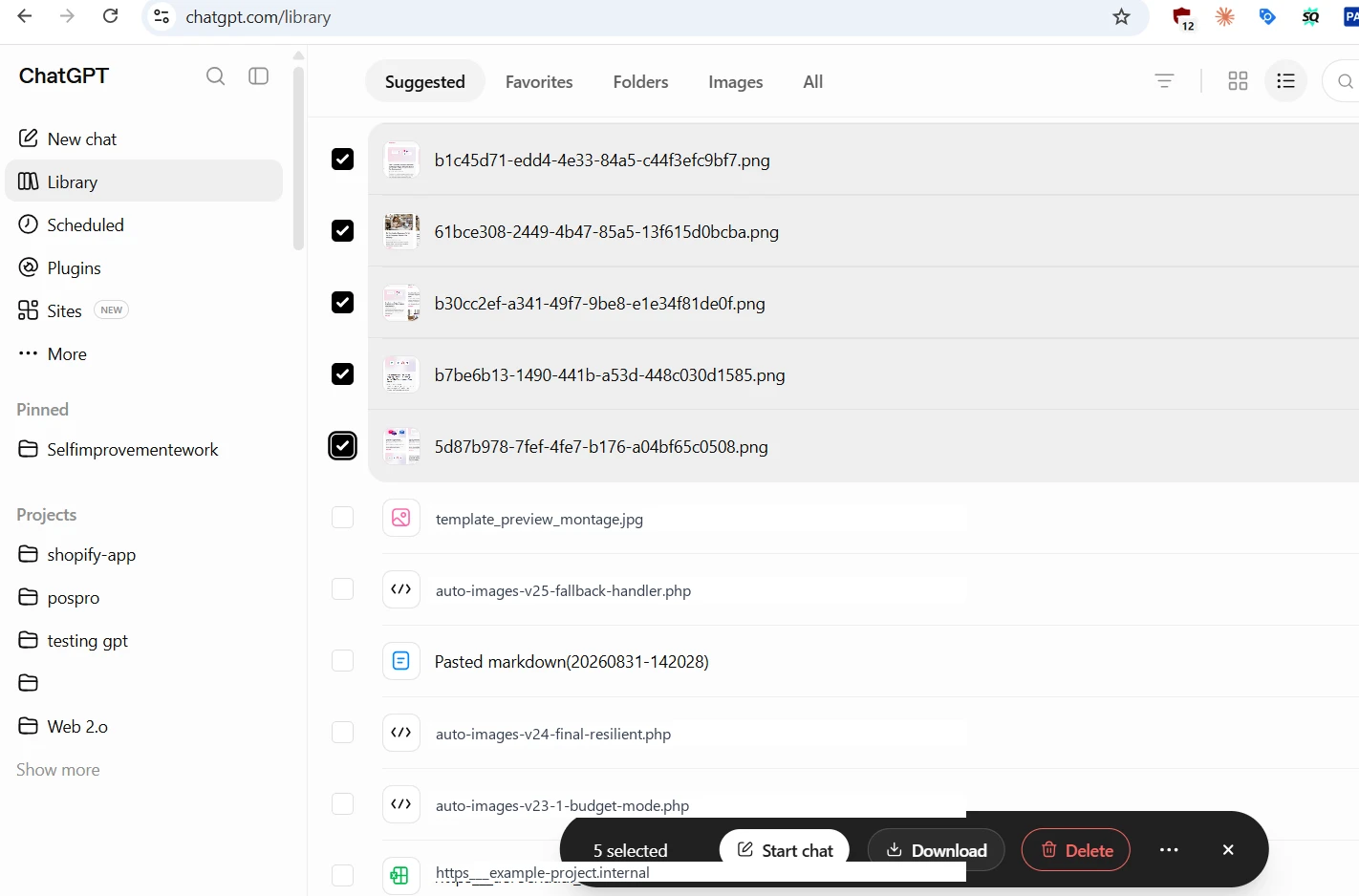
Task: Switch to the Folders tab
Action: tap(640, 82)
